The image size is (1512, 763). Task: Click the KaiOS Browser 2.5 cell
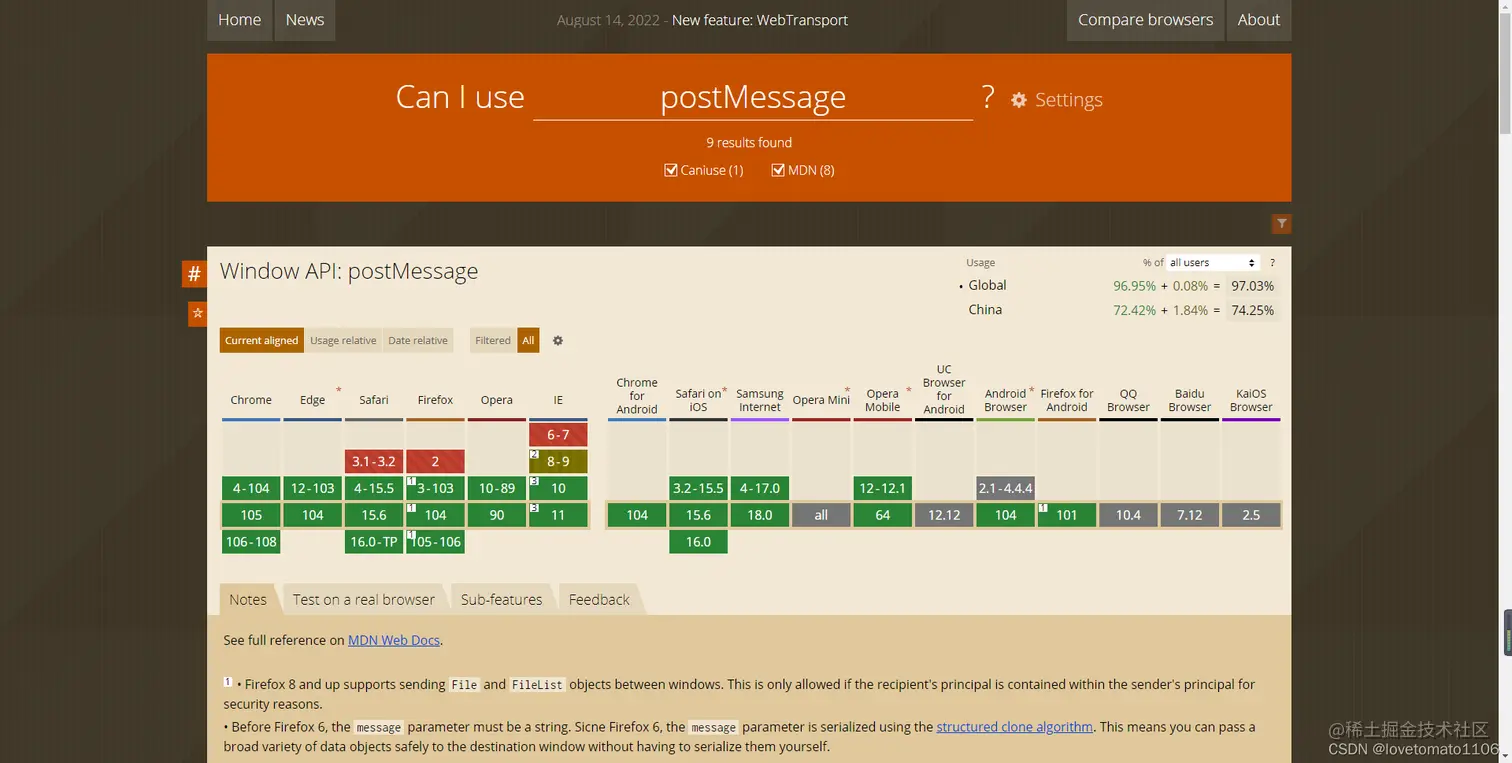point(1251,515)
